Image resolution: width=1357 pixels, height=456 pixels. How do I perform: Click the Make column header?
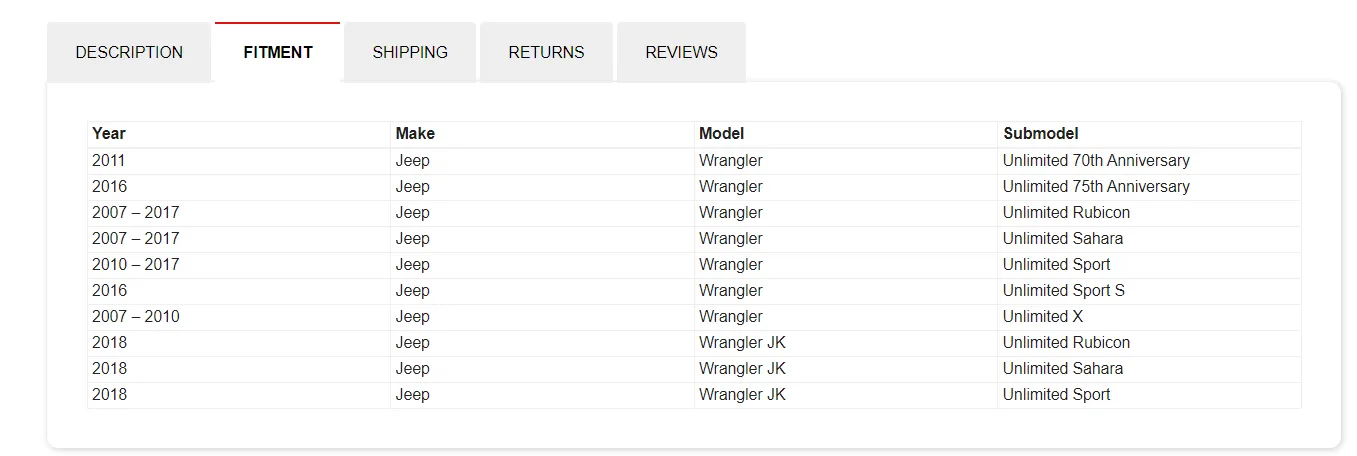[x=415, y=134]
